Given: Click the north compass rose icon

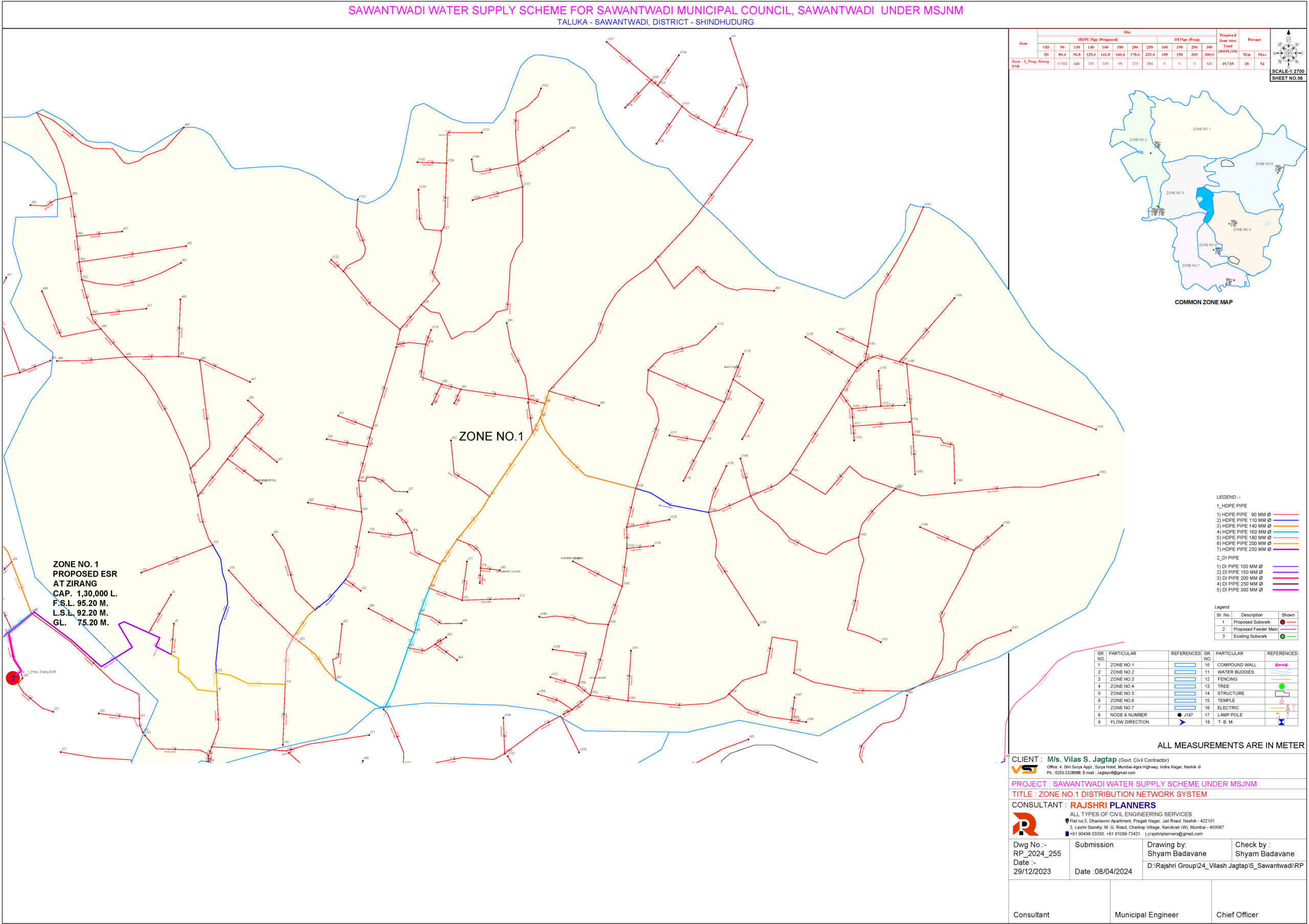Looking at the screenshot, I should 1288,53.
